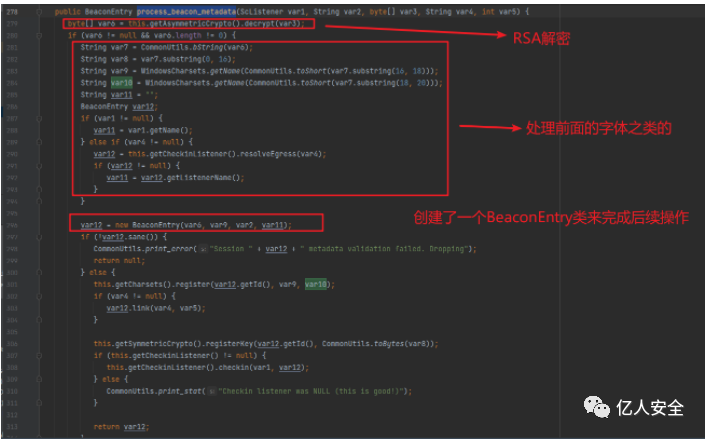Click the new BeaconEntry constructor call

pyautogui.click(x=203, y=224)
